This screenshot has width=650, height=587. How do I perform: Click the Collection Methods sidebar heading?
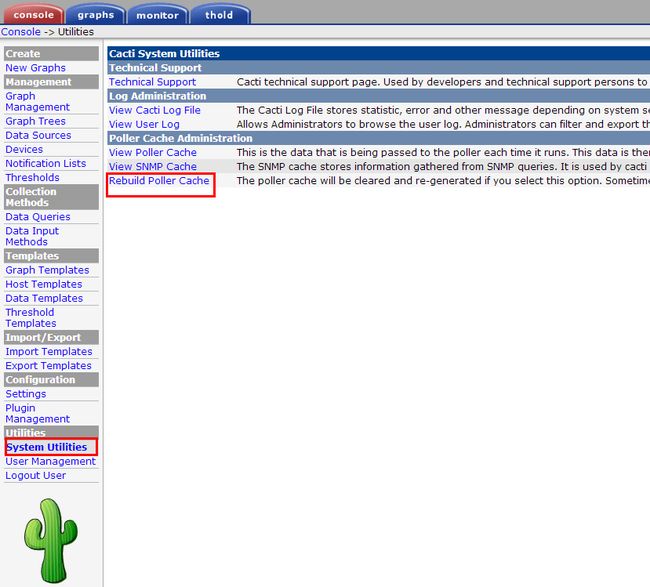tap(51, 197)
